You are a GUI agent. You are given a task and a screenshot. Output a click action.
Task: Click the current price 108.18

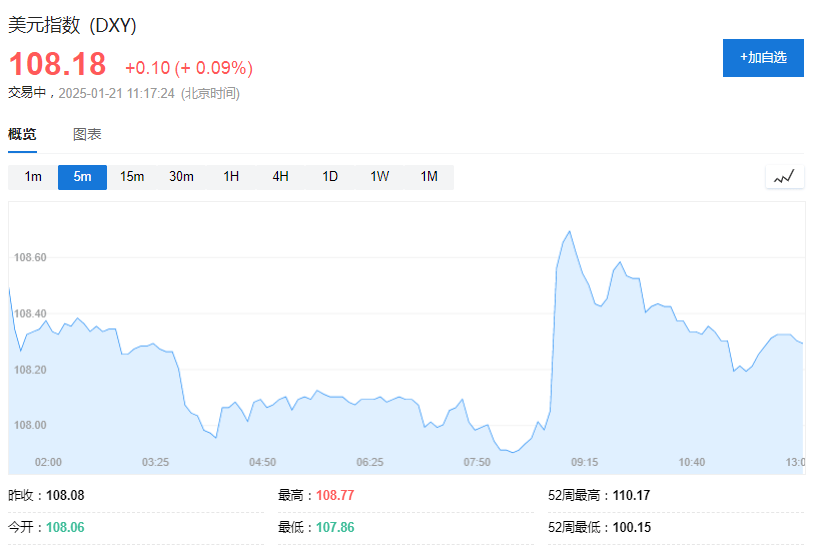(58, 64)
